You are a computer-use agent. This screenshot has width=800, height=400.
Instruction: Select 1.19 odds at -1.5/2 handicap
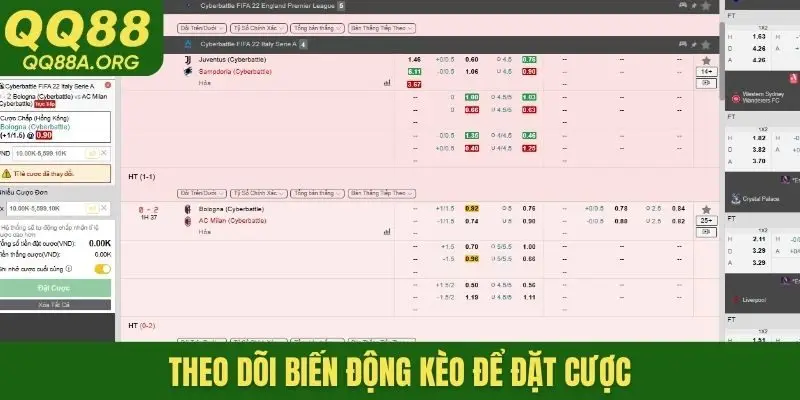coord(471,297)
